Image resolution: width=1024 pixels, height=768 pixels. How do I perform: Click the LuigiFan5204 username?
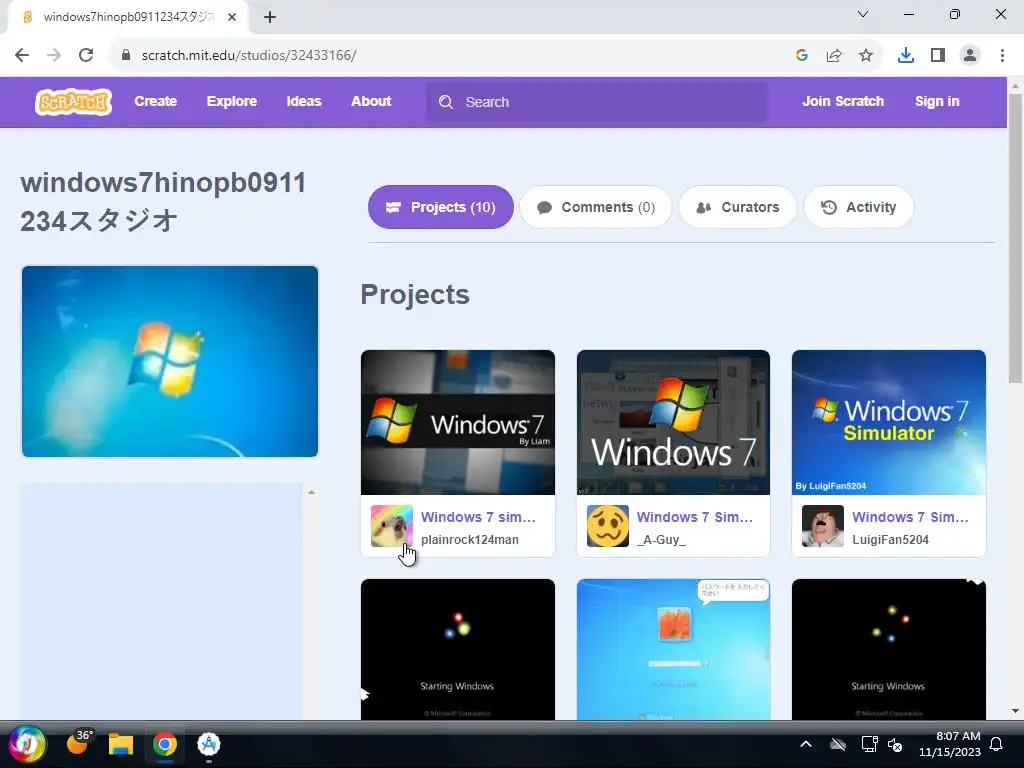(x=890, y=539)
